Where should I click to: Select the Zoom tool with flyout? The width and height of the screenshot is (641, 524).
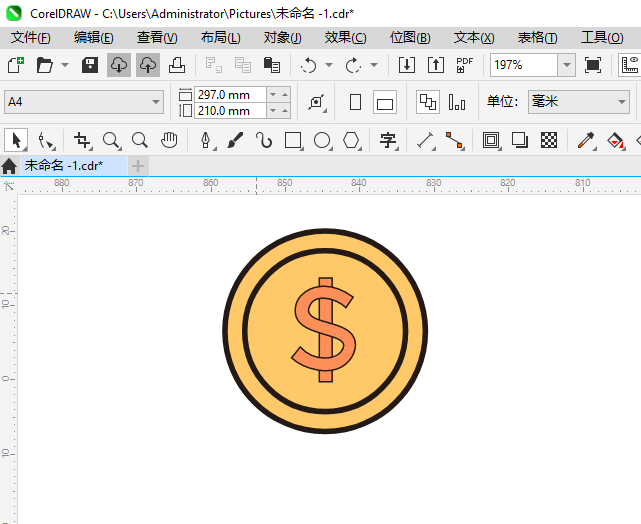tap(112, 140)
